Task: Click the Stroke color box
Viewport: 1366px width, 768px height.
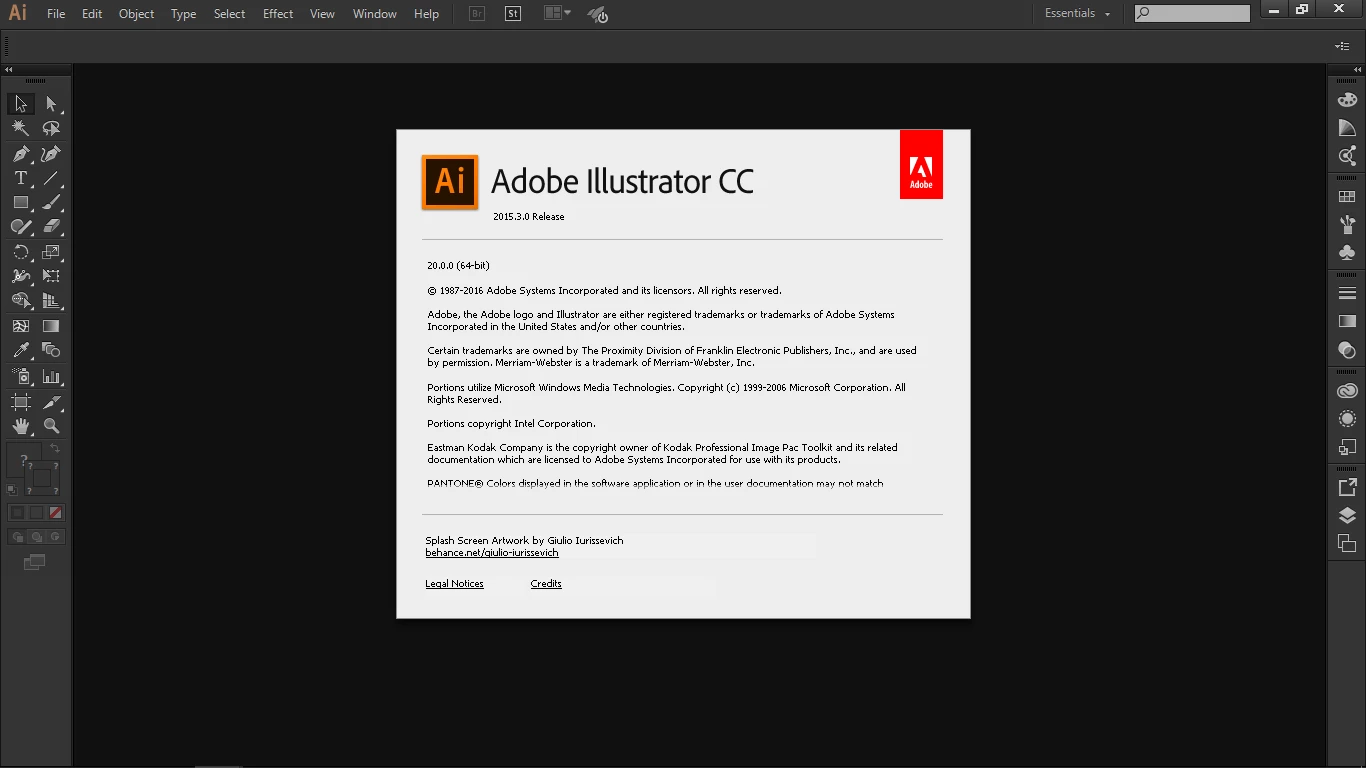Action: [x=44, y=480]
